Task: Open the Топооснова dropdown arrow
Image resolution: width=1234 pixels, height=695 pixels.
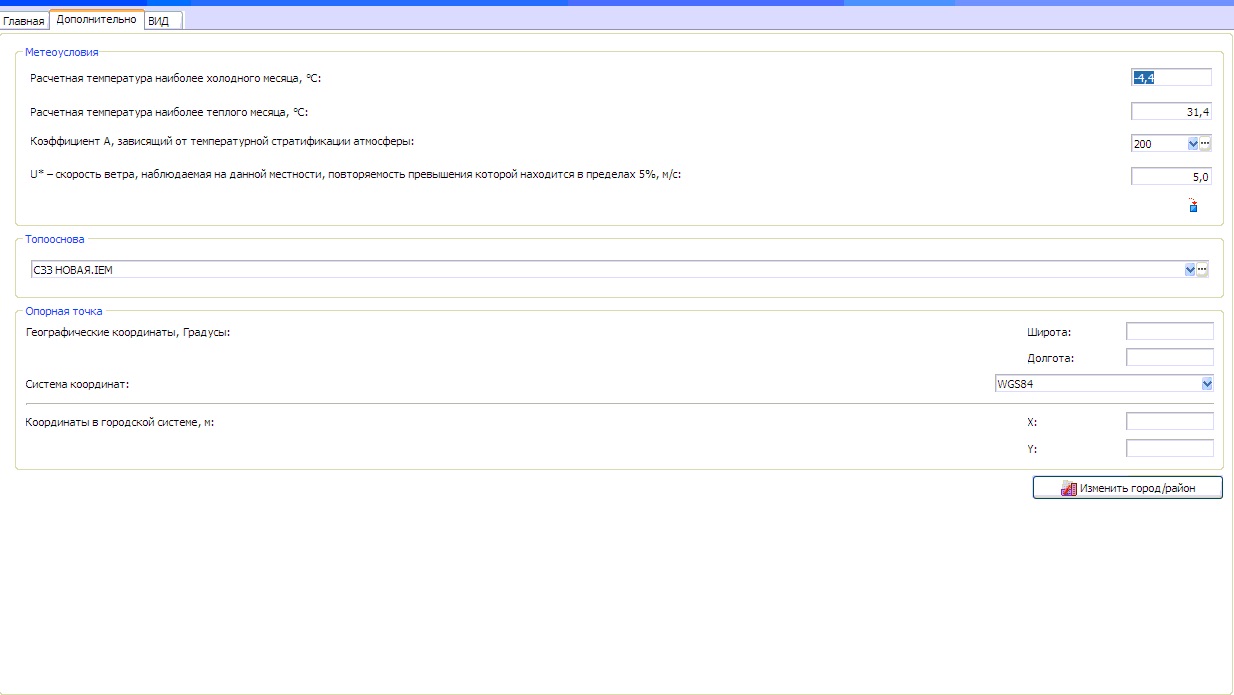Action: tap(1189, 269)
